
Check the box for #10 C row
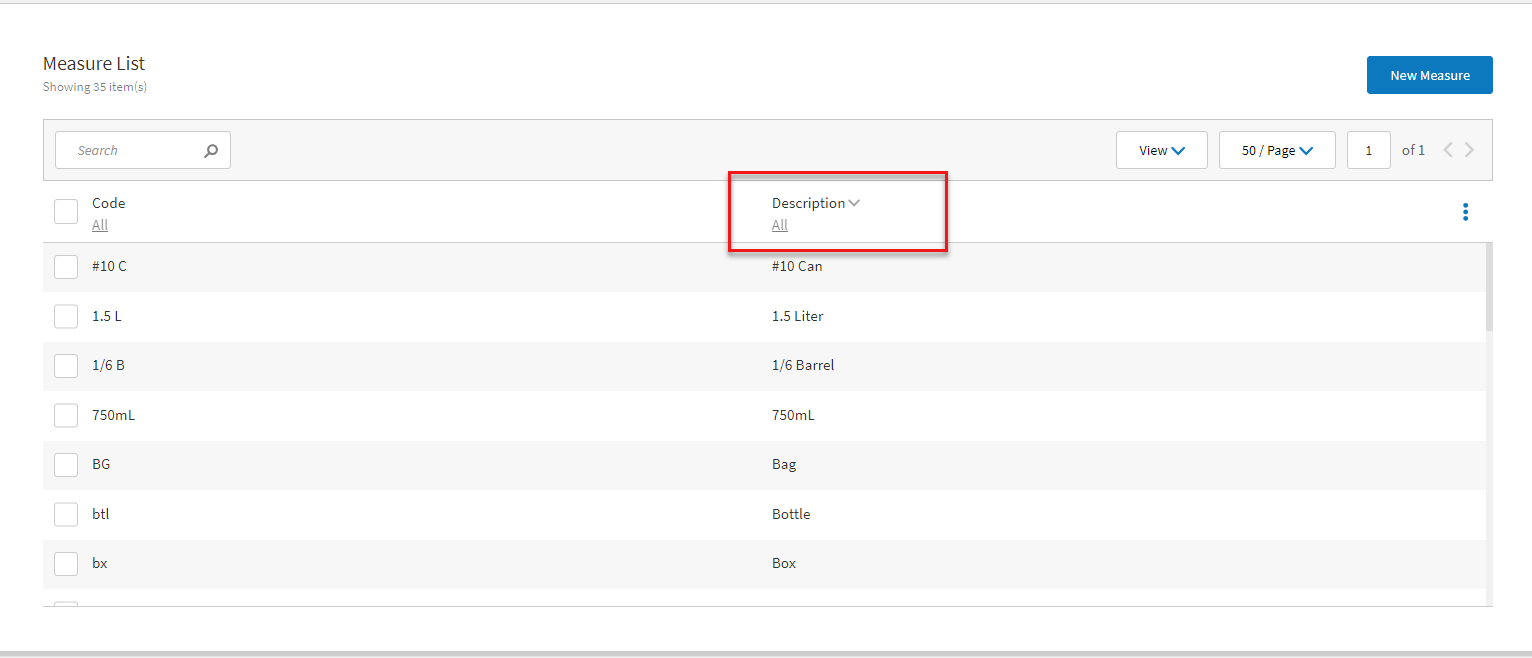66,267
